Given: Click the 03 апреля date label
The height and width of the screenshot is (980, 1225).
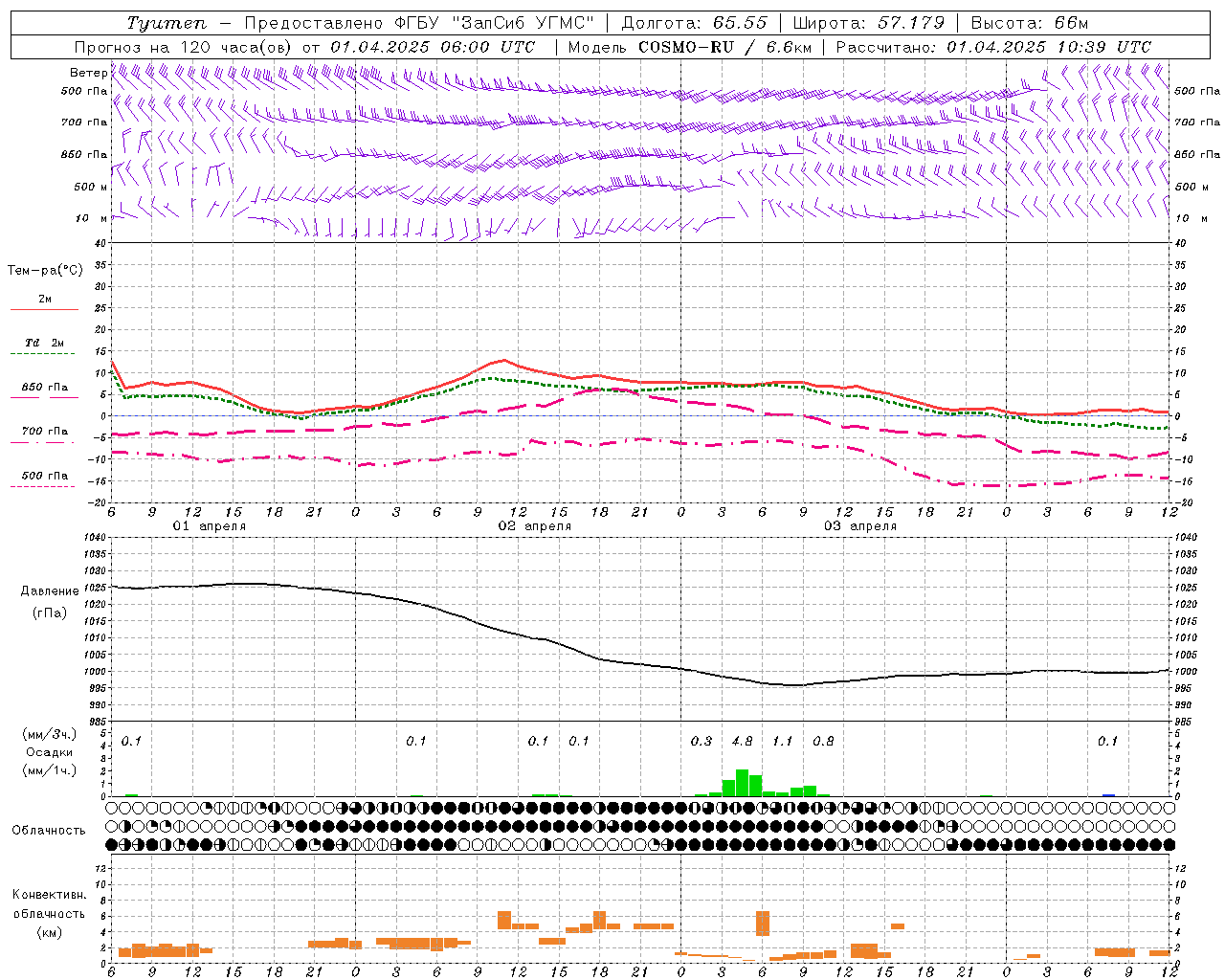Looking at the screenshot, I should click(x=859, y=526).
